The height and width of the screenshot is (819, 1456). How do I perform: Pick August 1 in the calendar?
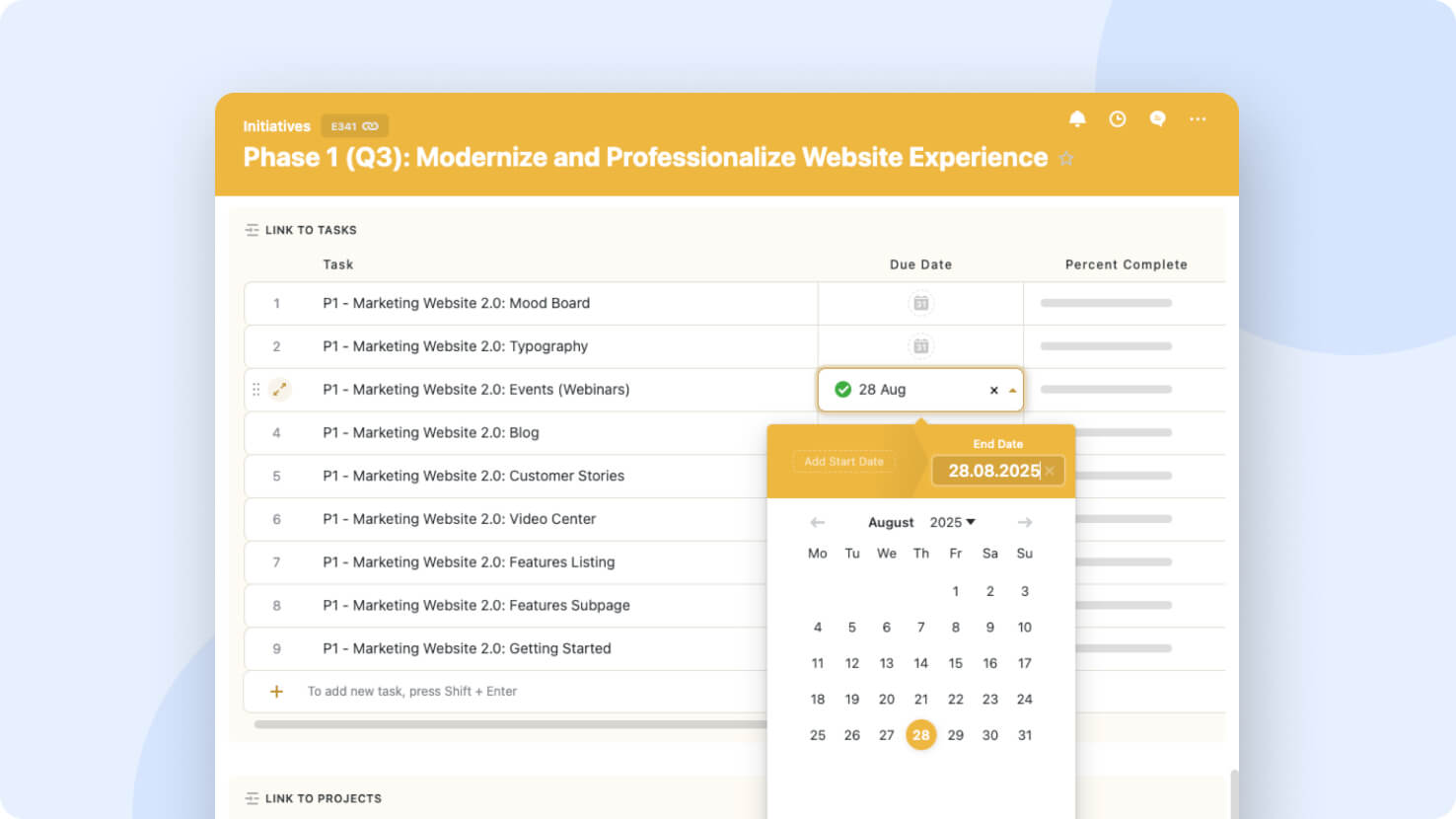pyautogui.click(x=955, y=591)
